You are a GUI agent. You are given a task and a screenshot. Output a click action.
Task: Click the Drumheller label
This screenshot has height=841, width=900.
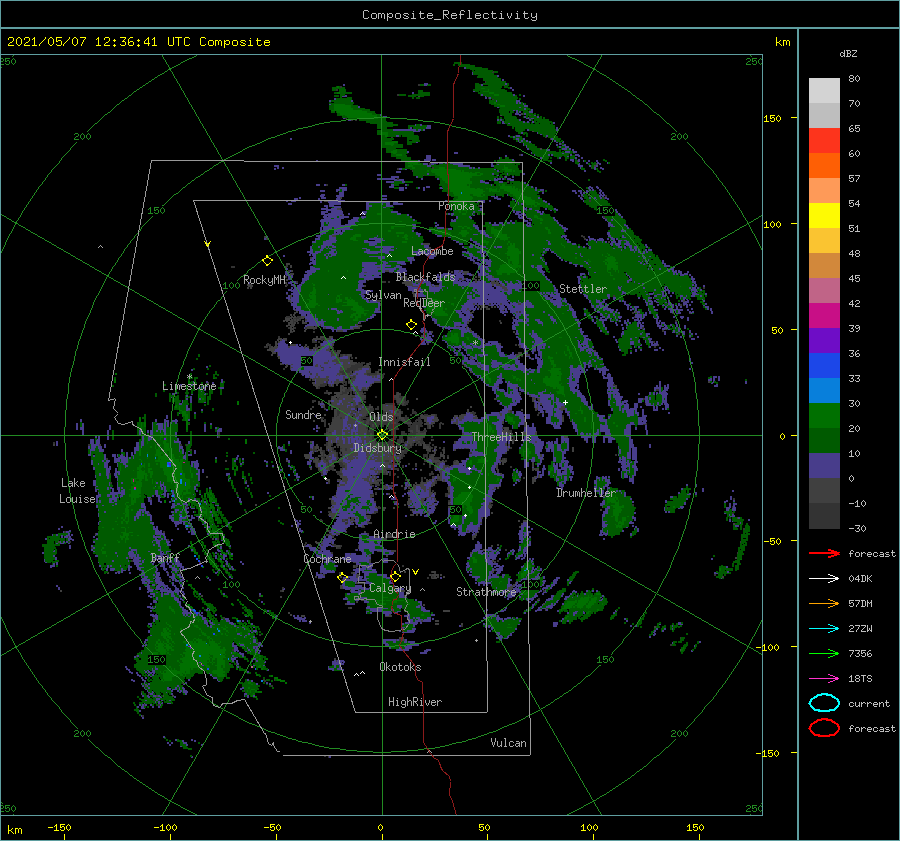coord(586,493)
